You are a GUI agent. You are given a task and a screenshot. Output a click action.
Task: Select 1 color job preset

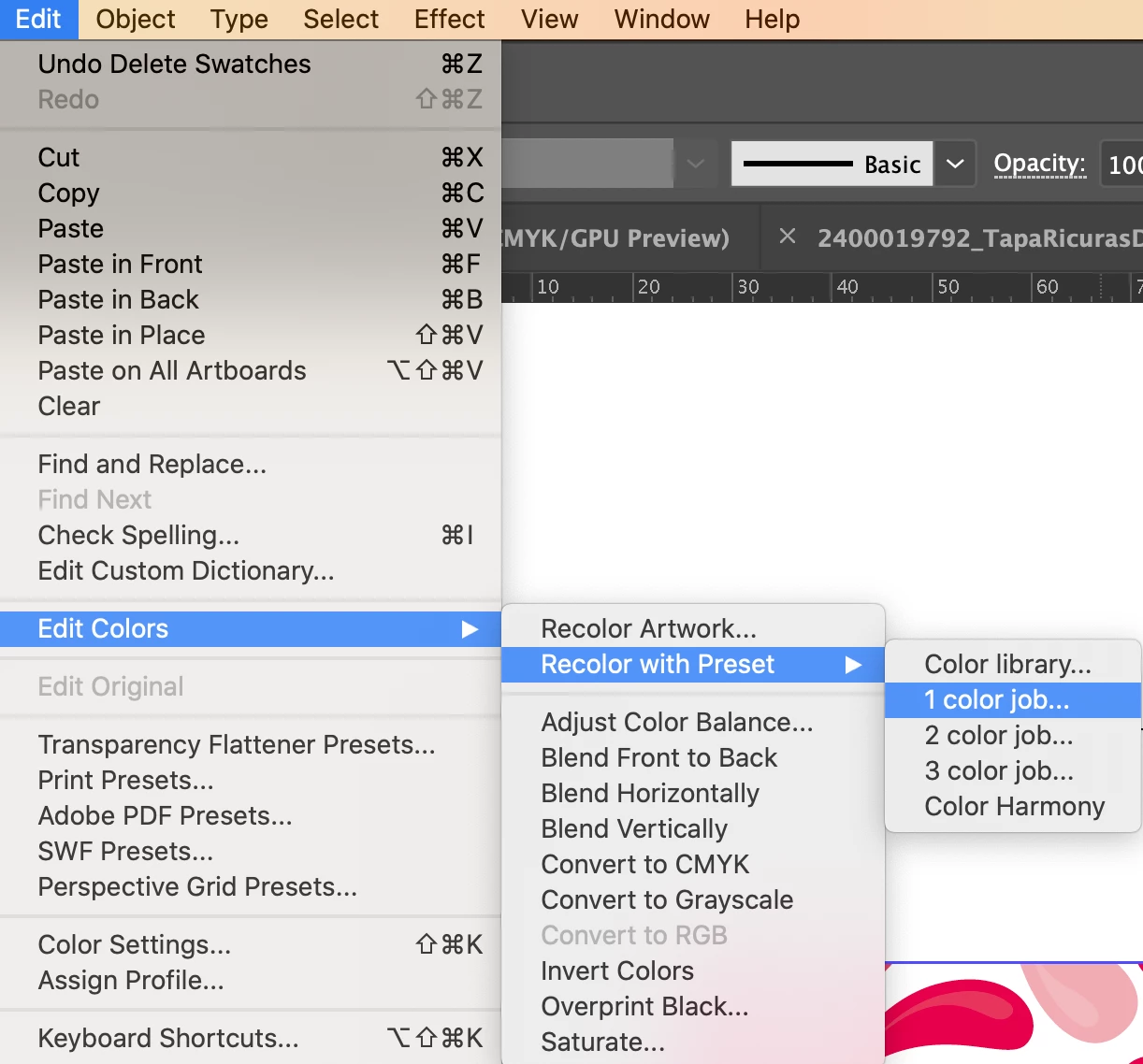1013,699
